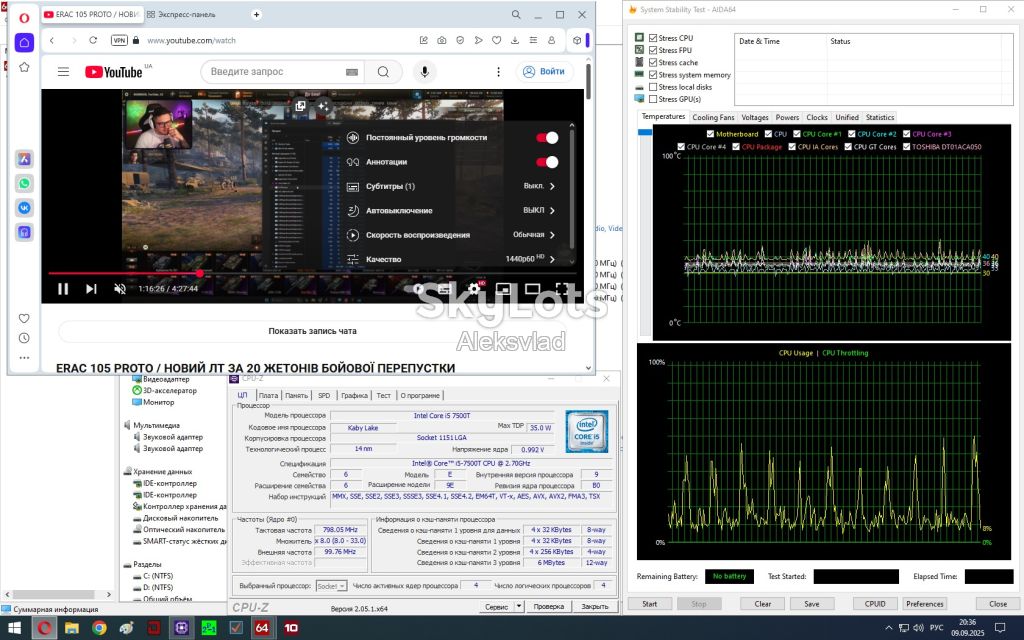Launch Google Chrome from the taskbar
The height and width of the screenshot is (640, 1024).
coord(99,628)
